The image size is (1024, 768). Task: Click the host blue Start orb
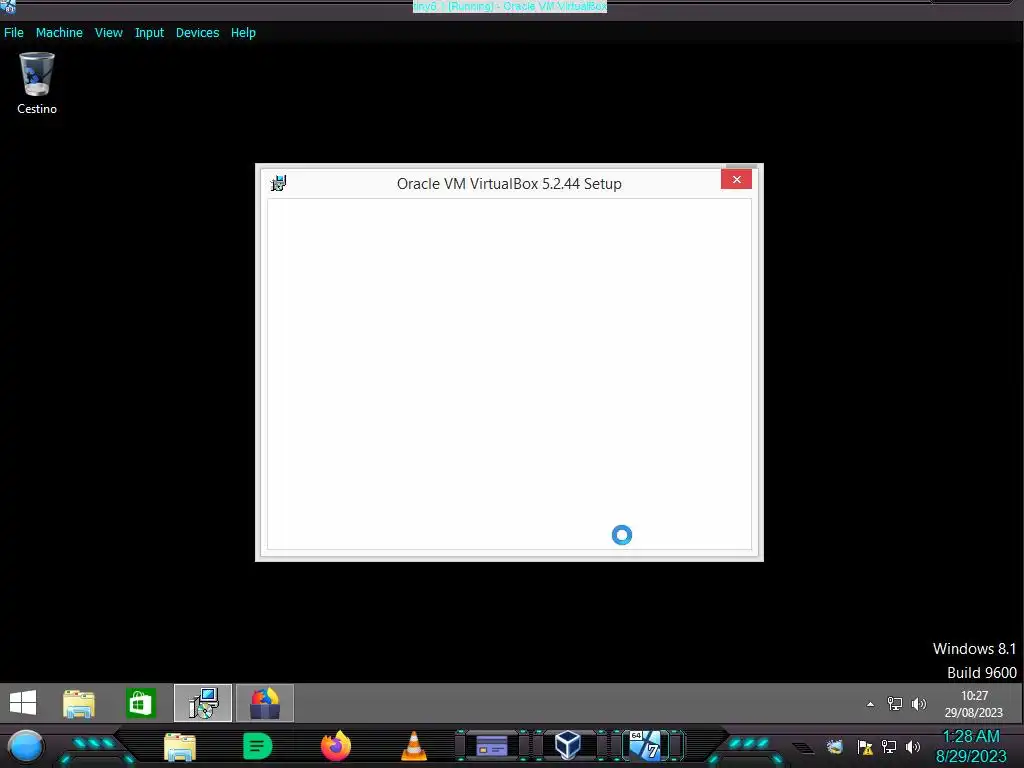point(26,746)
